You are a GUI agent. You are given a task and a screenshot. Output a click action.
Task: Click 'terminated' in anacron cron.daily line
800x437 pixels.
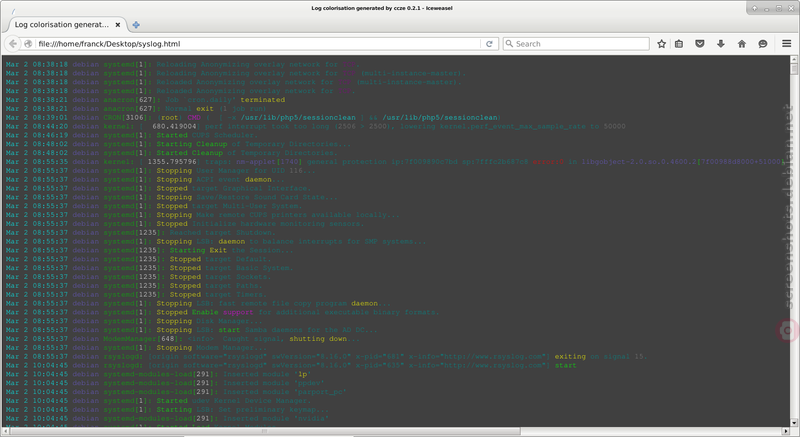[x=263, y=100]
